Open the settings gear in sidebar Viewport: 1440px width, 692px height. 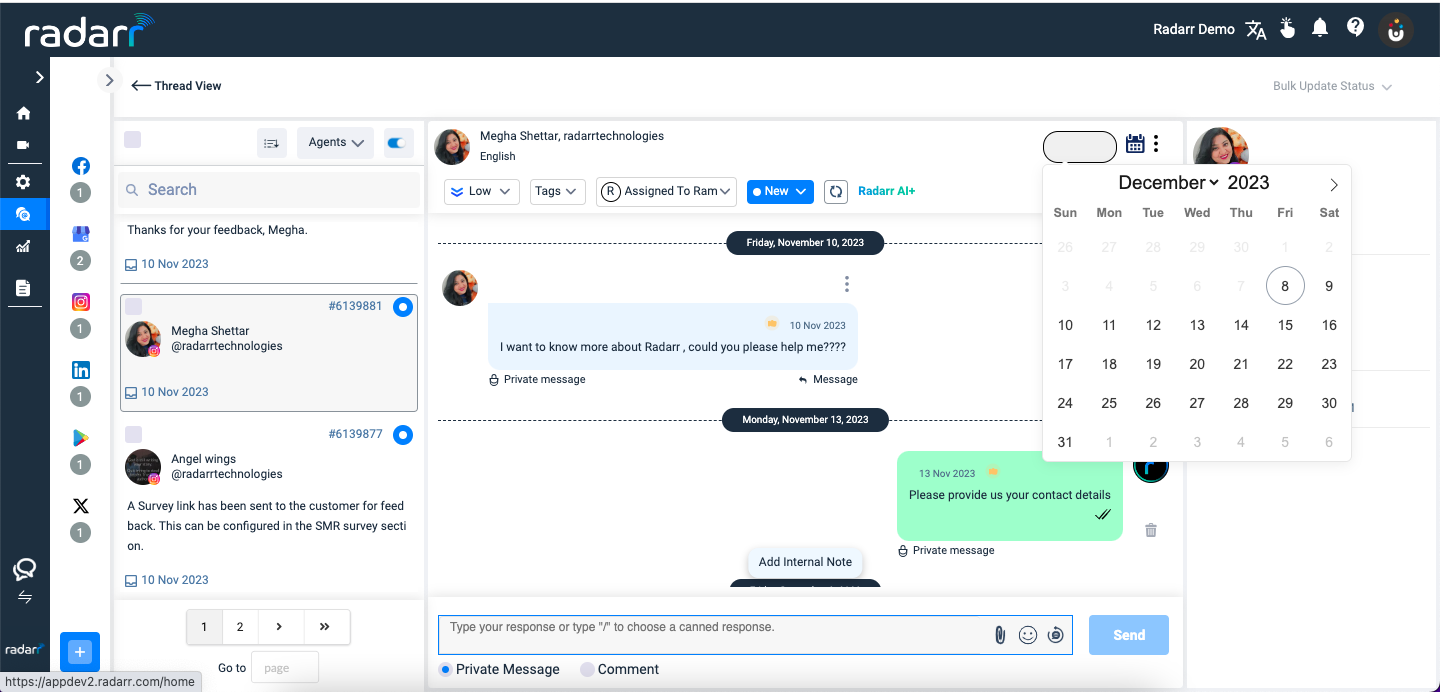point(23,182)
